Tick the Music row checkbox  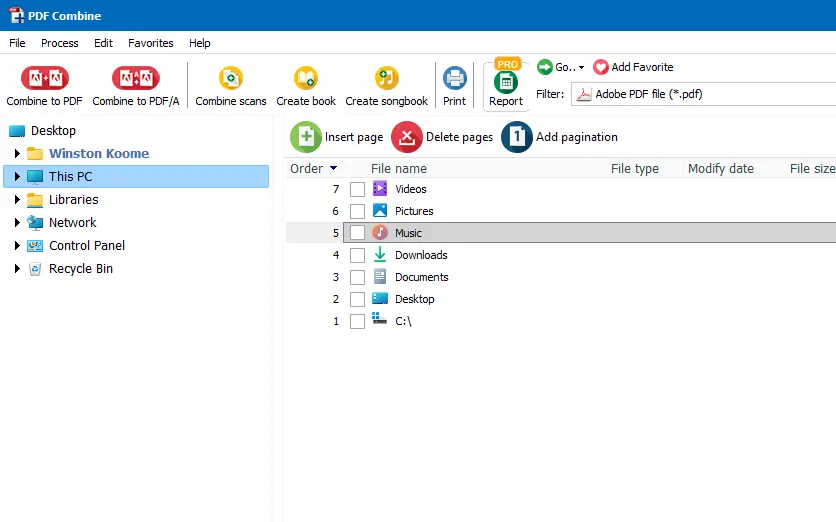(x=357, y=233)
